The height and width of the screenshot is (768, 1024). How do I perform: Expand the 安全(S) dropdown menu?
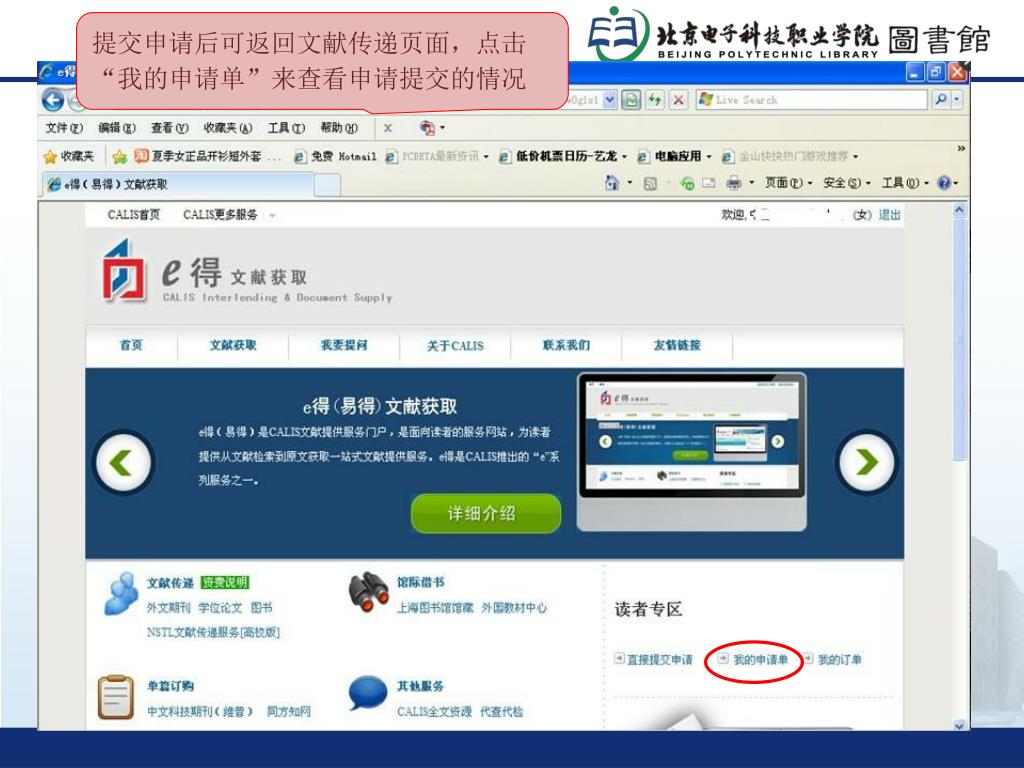tap(846, 183)
